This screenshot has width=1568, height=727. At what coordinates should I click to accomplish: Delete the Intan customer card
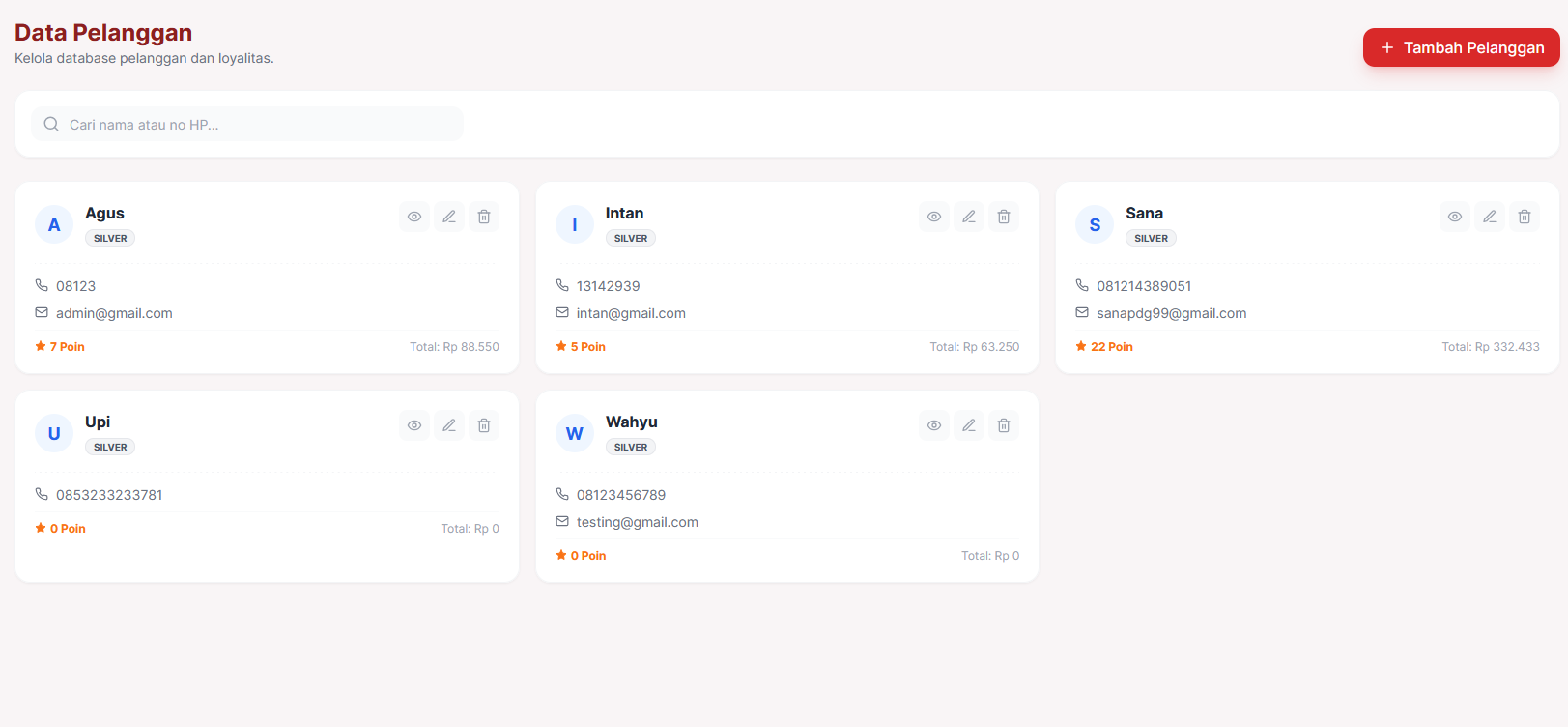[1004, 217]
